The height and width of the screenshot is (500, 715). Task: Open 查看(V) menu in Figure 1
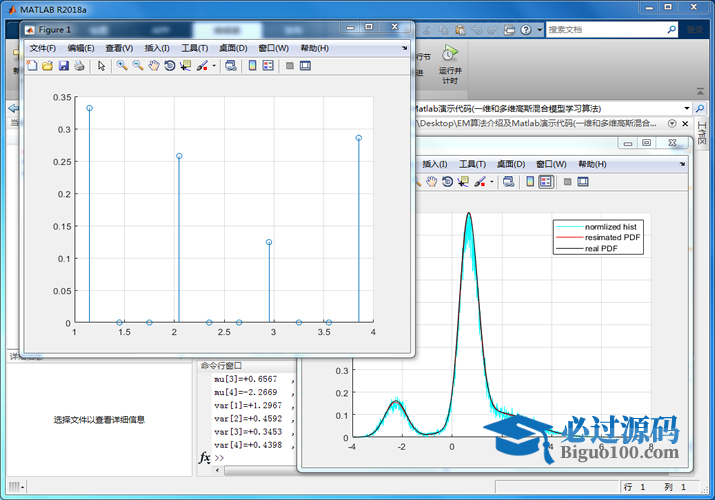[x=119, y=48]
